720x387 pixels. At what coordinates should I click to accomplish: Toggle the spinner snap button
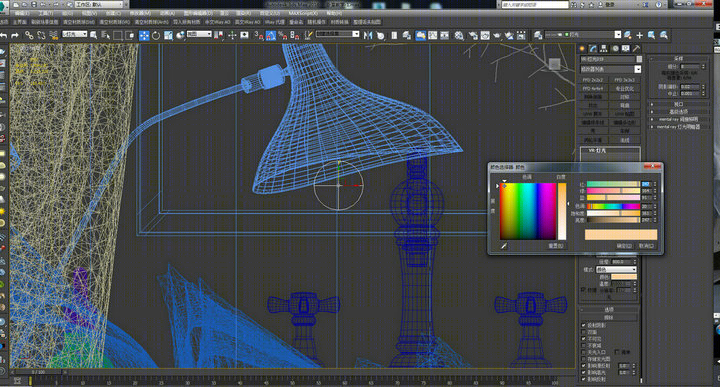pyautogui.click(x=294, y=35)
